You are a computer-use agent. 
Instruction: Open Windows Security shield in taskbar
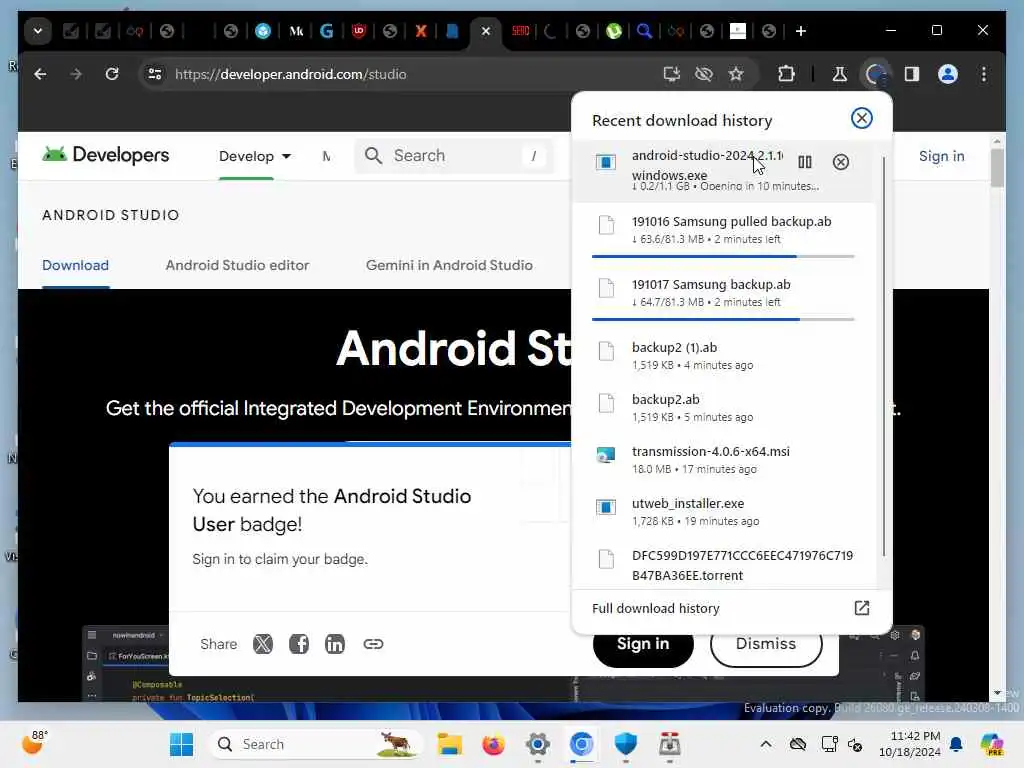(x=626, y=744)
